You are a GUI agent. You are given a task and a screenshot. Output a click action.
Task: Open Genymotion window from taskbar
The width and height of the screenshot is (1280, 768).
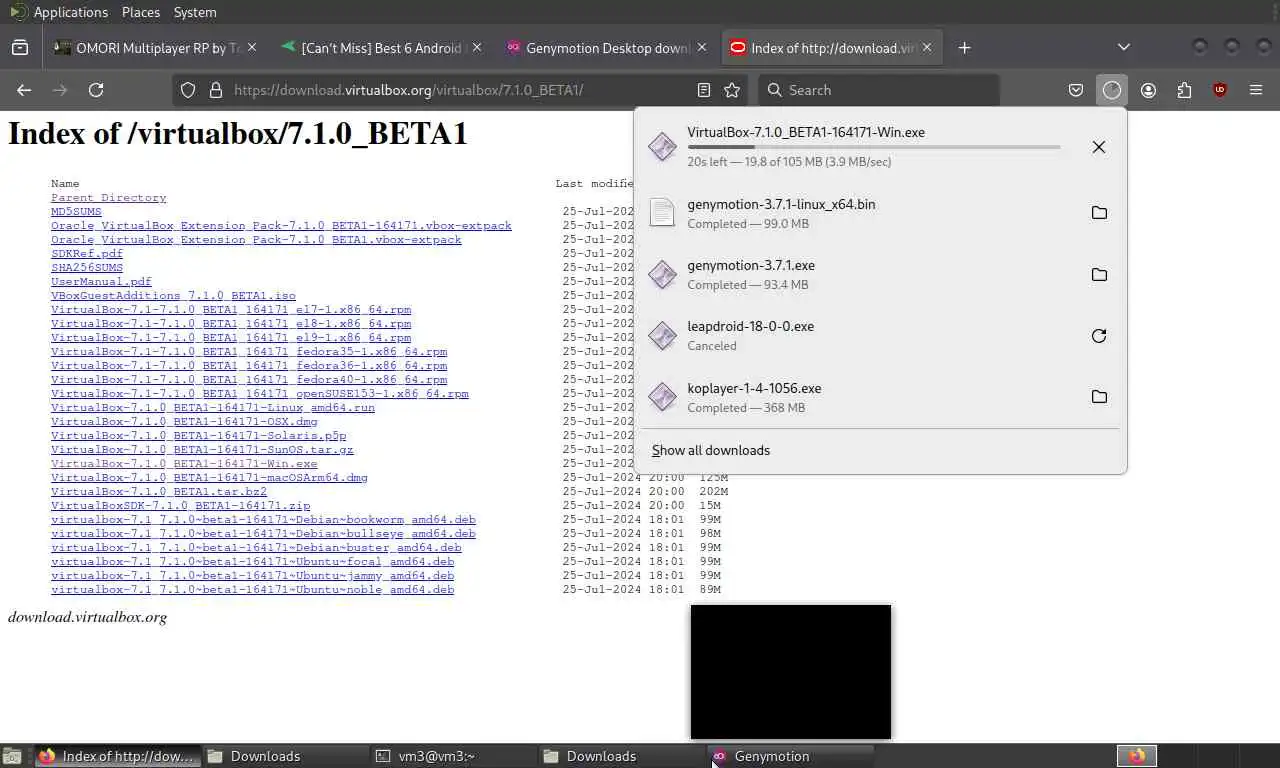(790, 756)
